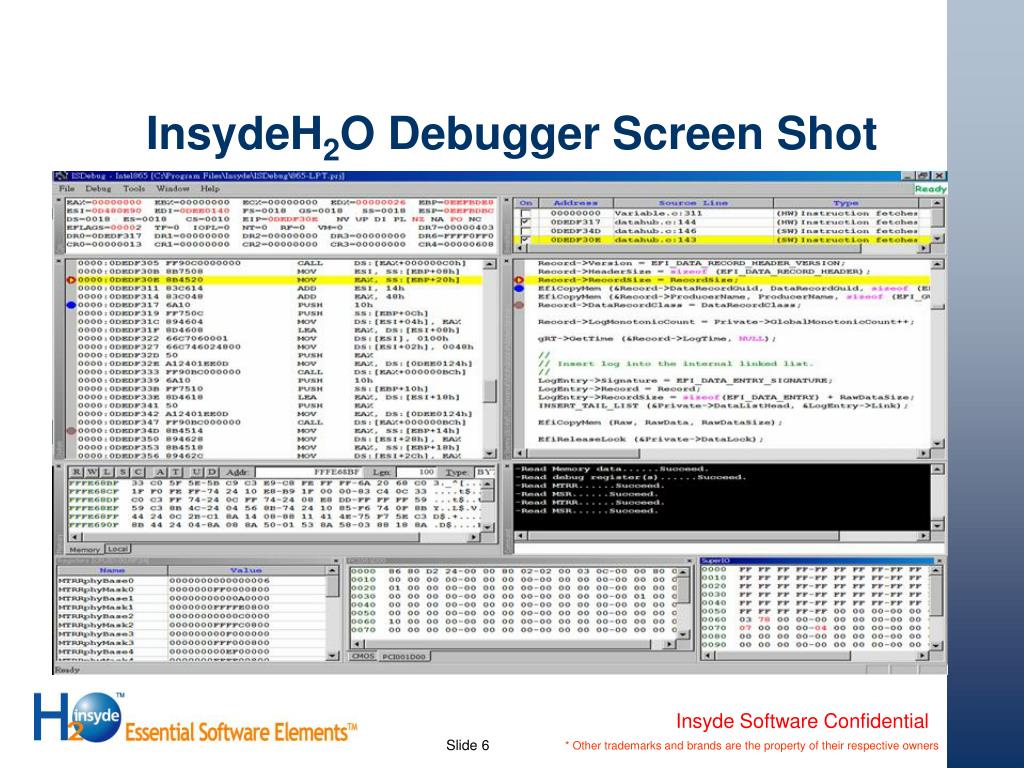Image resolution: width=1024 pixels, height=768 pixels.
Task: Click the blue breakpoint dot at 0DEDF317
Action: click(71, 305)
